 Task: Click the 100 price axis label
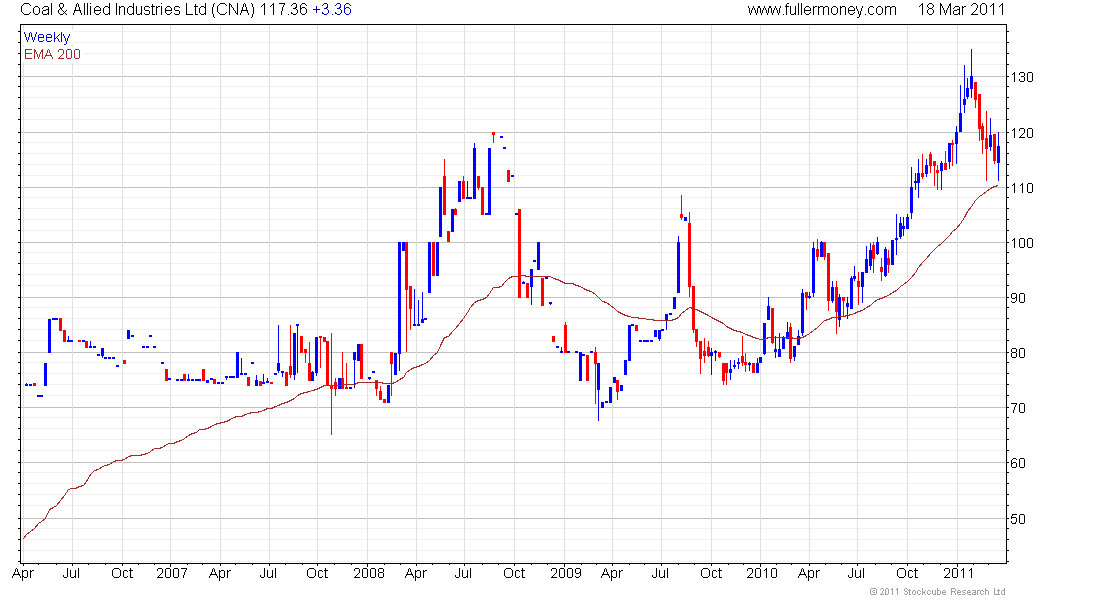pos(1021,244)
